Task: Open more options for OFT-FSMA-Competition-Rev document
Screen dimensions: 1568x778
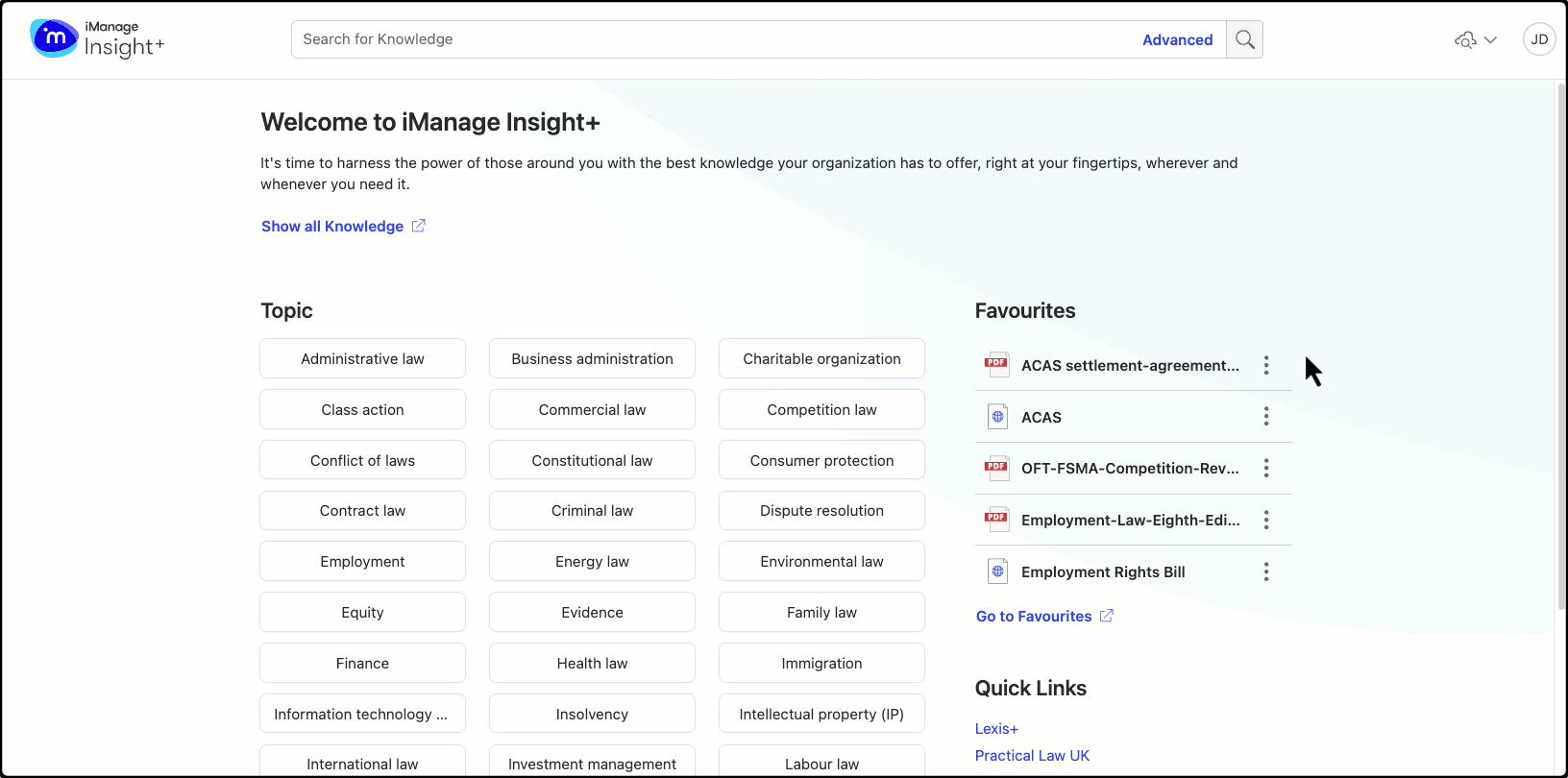Action: 1266,468
